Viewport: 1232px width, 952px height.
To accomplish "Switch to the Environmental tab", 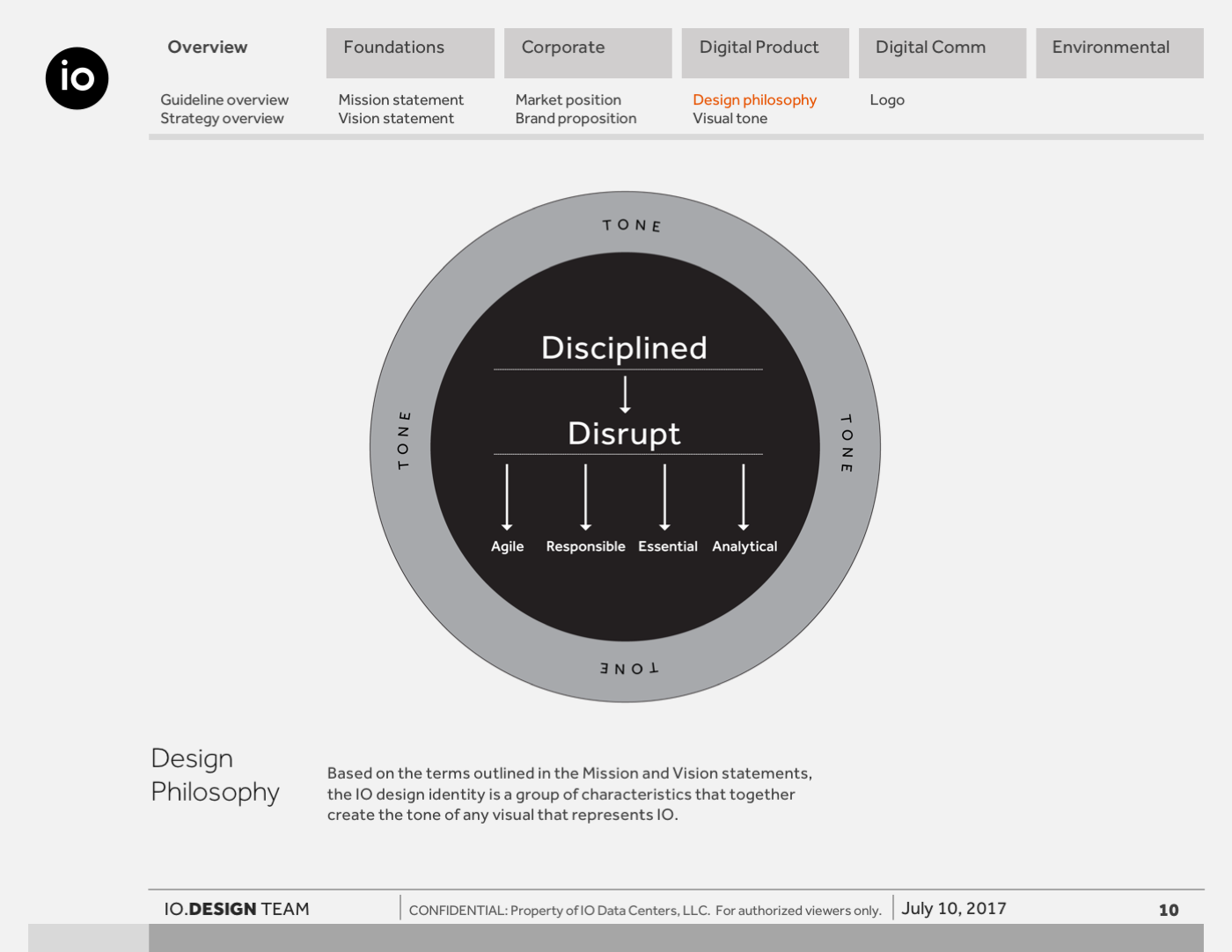I will (1119, 53).
